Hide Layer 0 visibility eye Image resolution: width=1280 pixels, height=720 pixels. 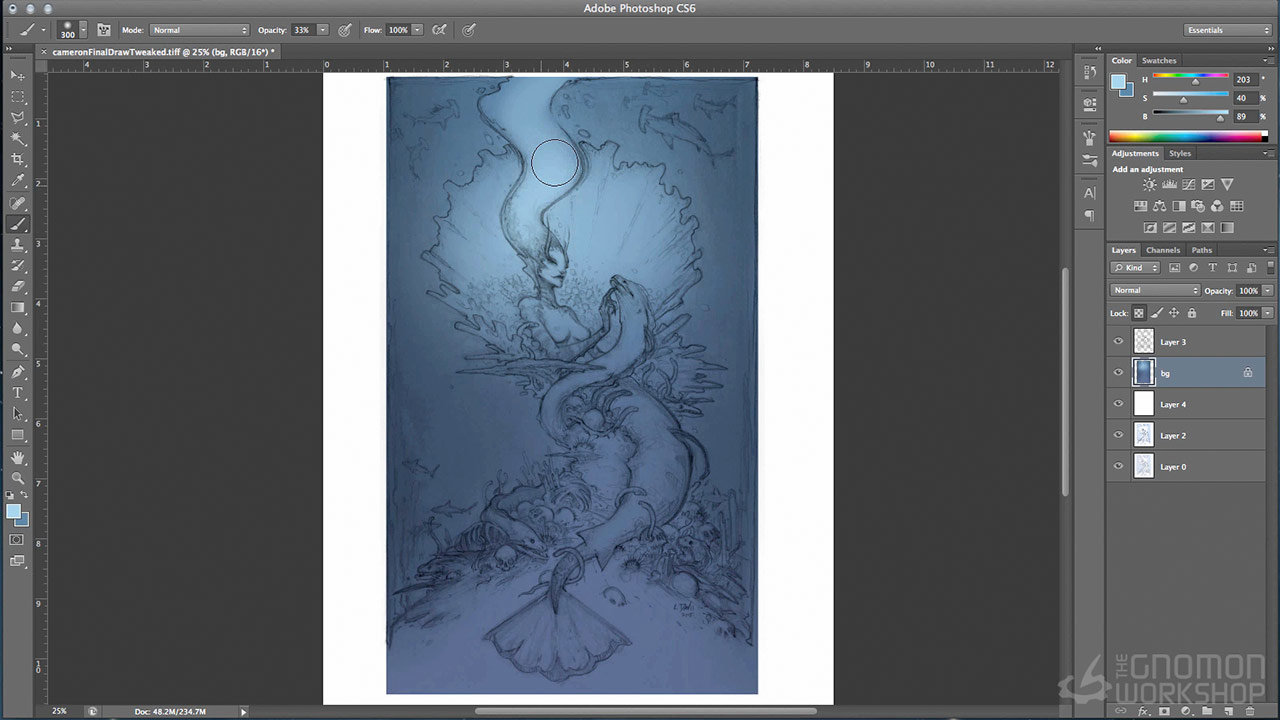(x=1118, y=466)
